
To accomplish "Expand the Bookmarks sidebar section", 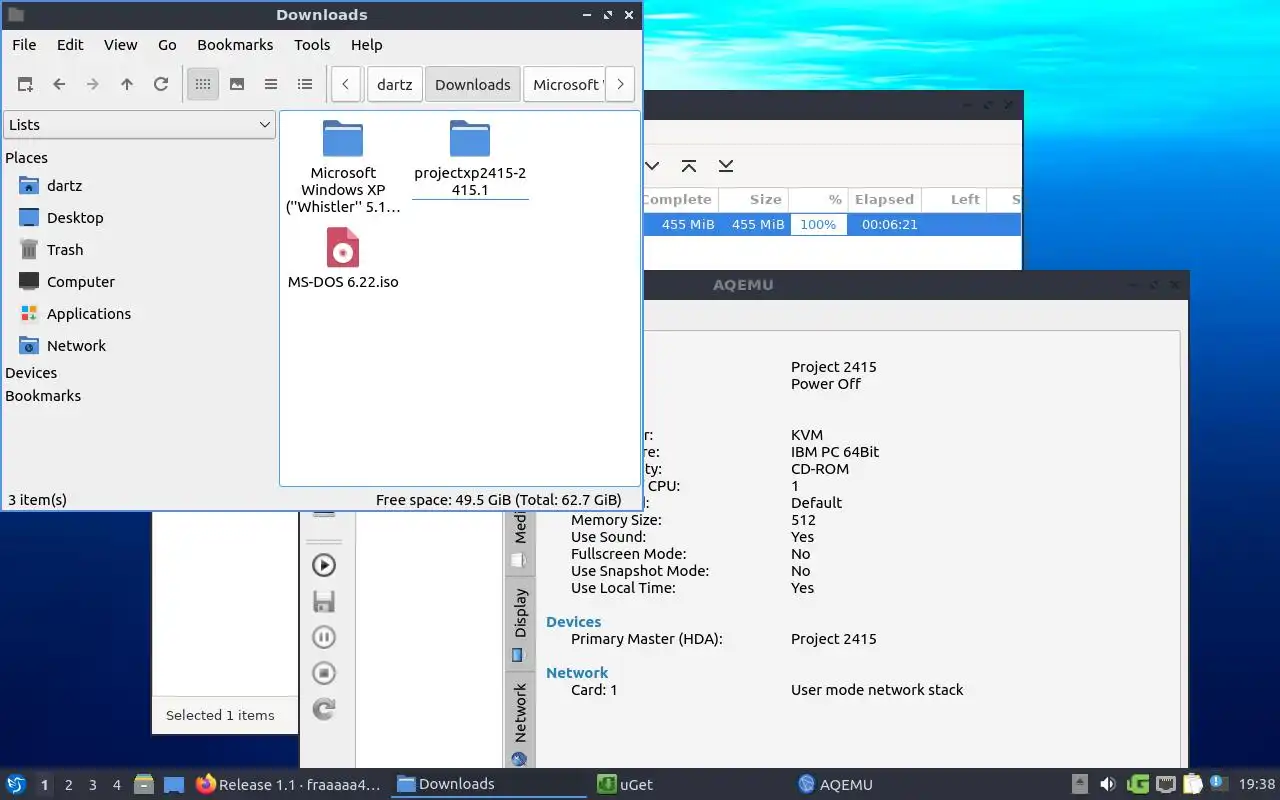I will [x=43, y=396].
